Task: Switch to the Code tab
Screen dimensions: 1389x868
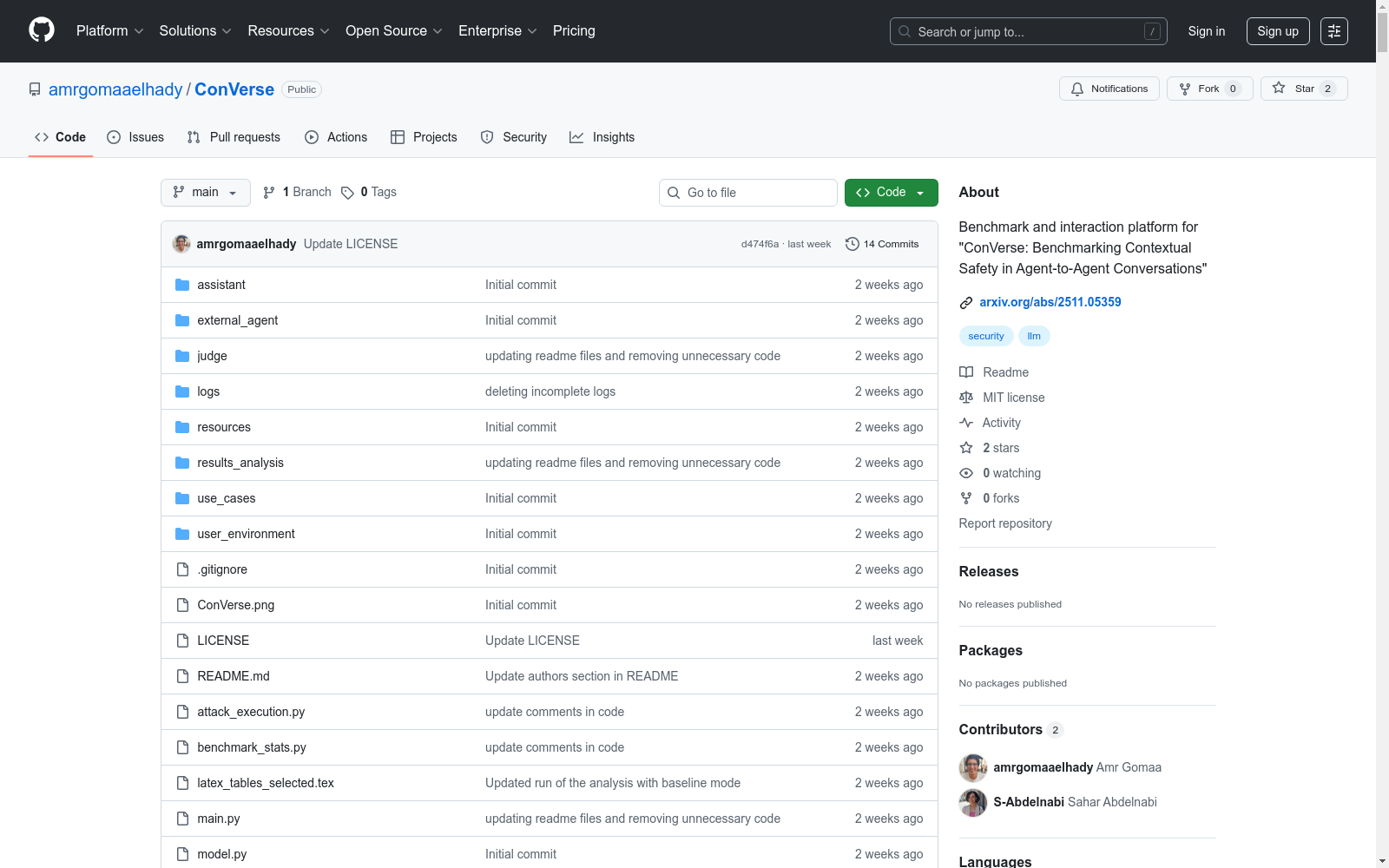Action: (61, 137)
